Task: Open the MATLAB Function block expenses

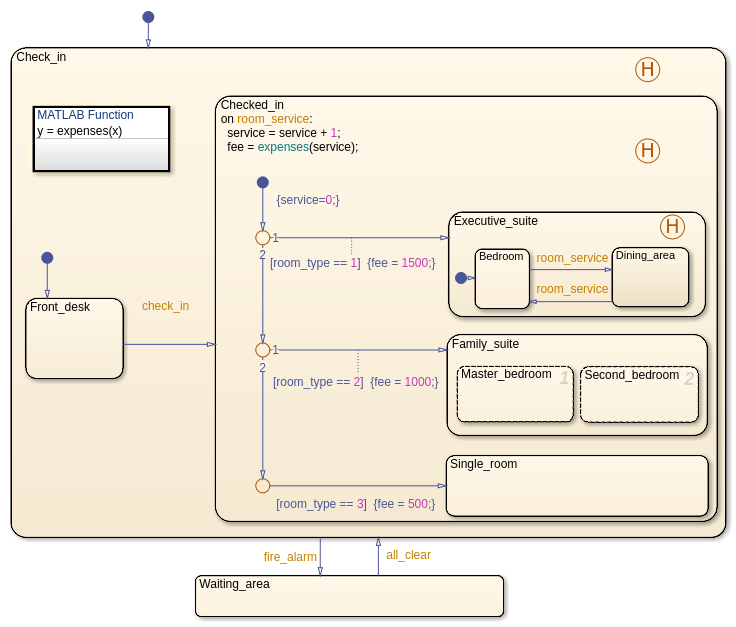Action: [101, 139]
